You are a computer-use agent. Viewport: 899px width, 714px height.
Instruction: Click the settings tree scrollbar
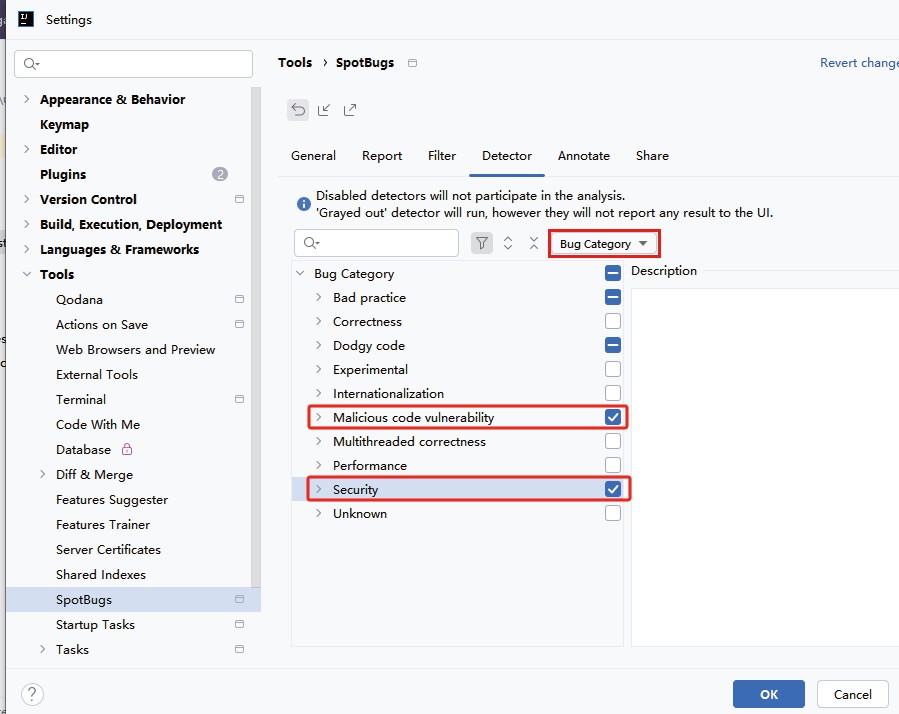pos(256,338)
